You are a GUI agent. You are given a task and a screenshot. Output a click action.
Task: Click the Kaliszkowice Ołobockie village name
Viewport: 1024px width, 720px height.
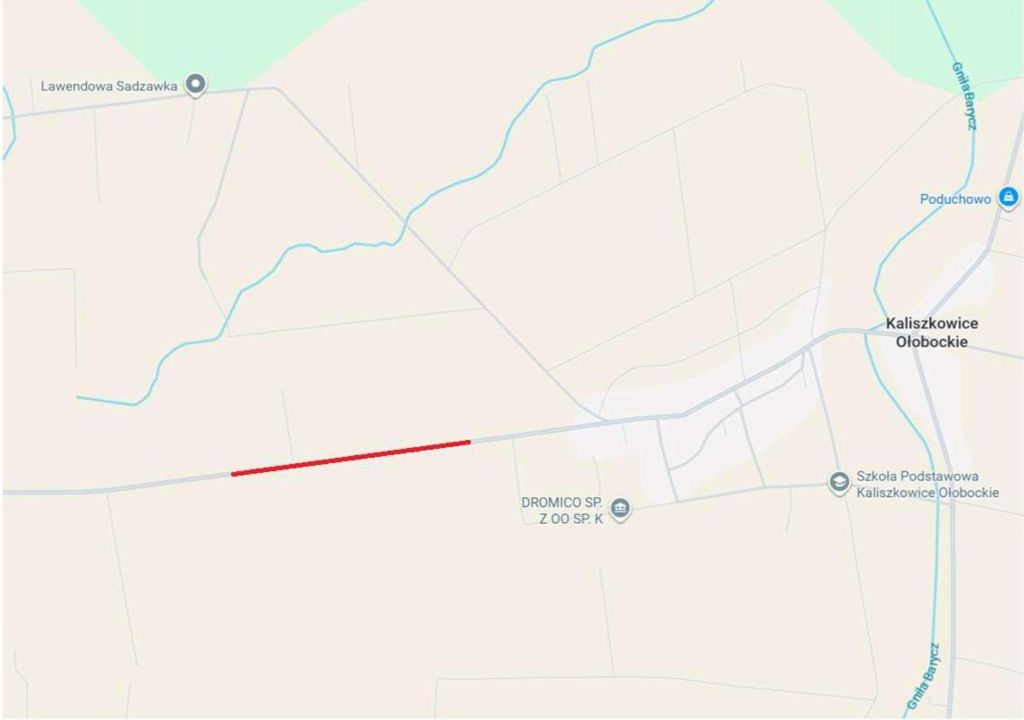pos(932,332)
